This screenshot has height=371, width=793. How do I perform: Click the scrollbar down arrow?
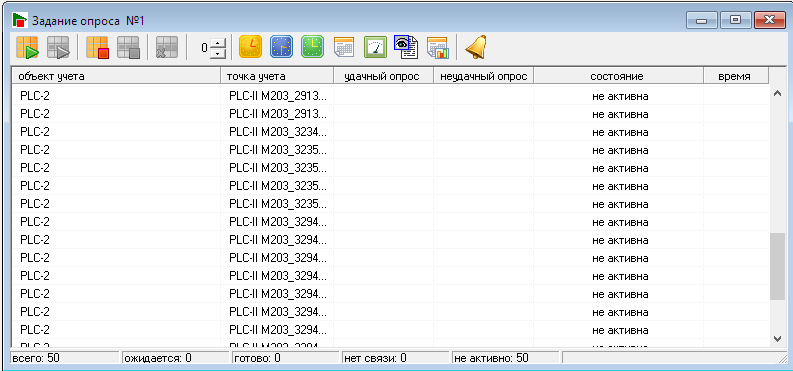point(778,338)
